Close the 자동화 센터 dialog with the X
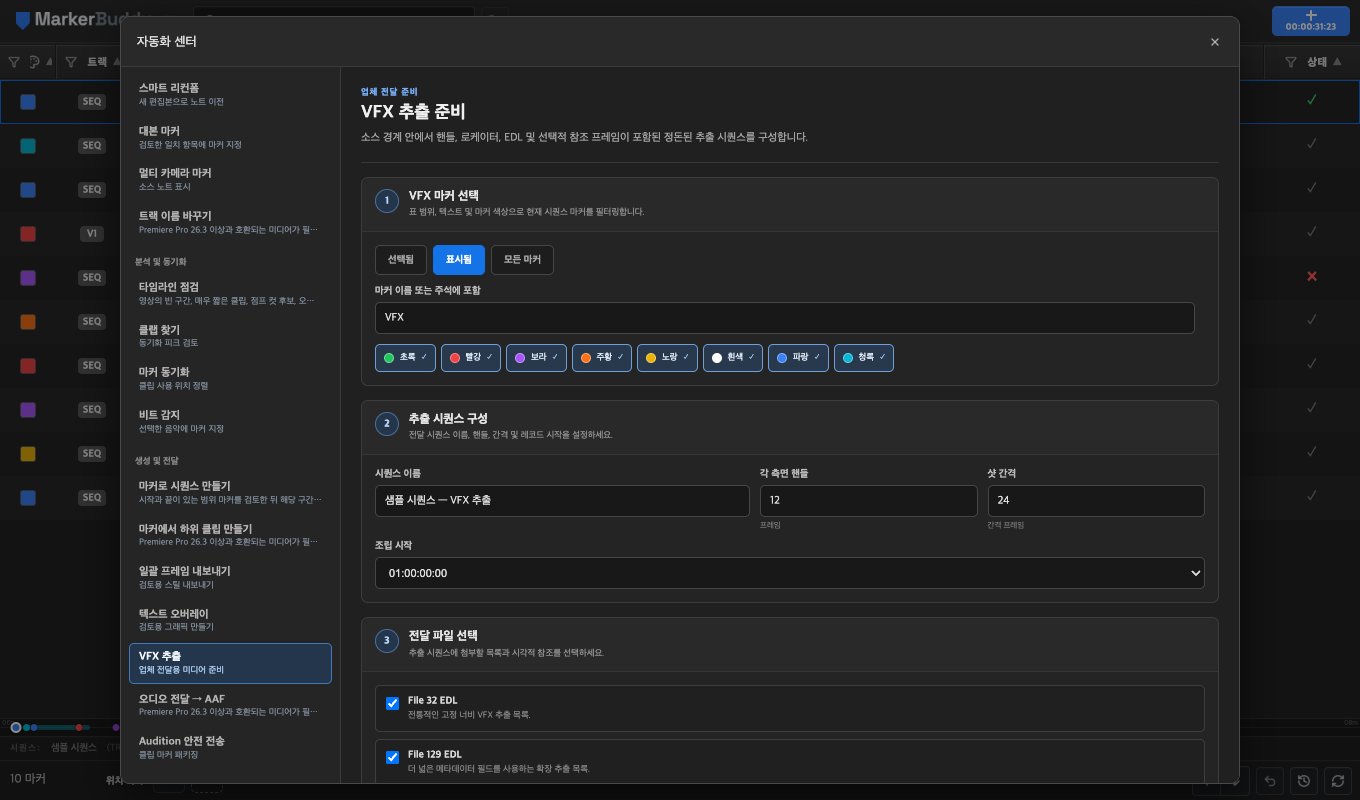The width and height of the screenshot is (1360, 800). coord(1215,42)
